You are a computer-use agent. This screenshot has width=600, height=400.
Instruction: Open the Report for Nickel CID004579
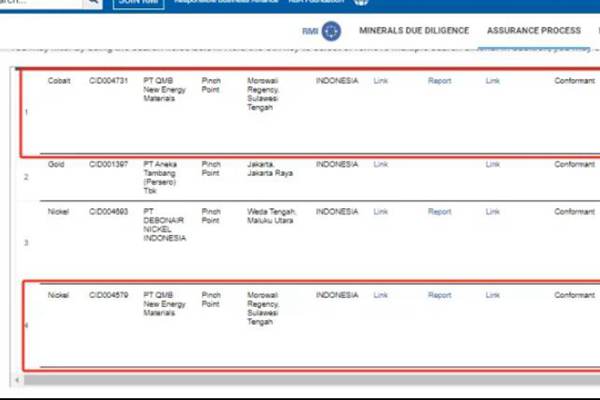click(x=439, y=295)
